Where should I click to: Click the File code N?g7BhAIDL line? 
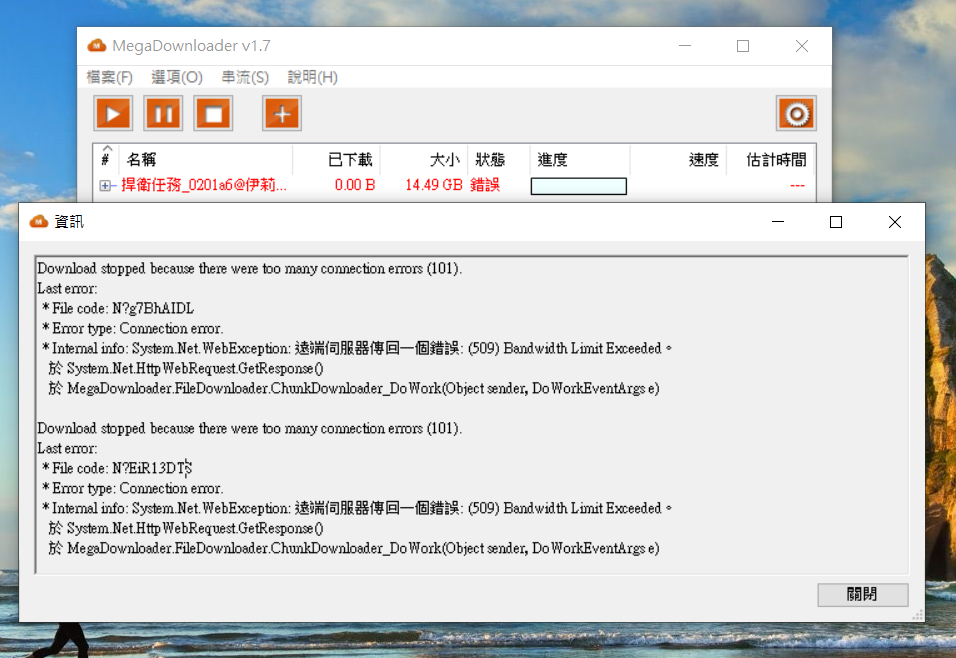118,309
